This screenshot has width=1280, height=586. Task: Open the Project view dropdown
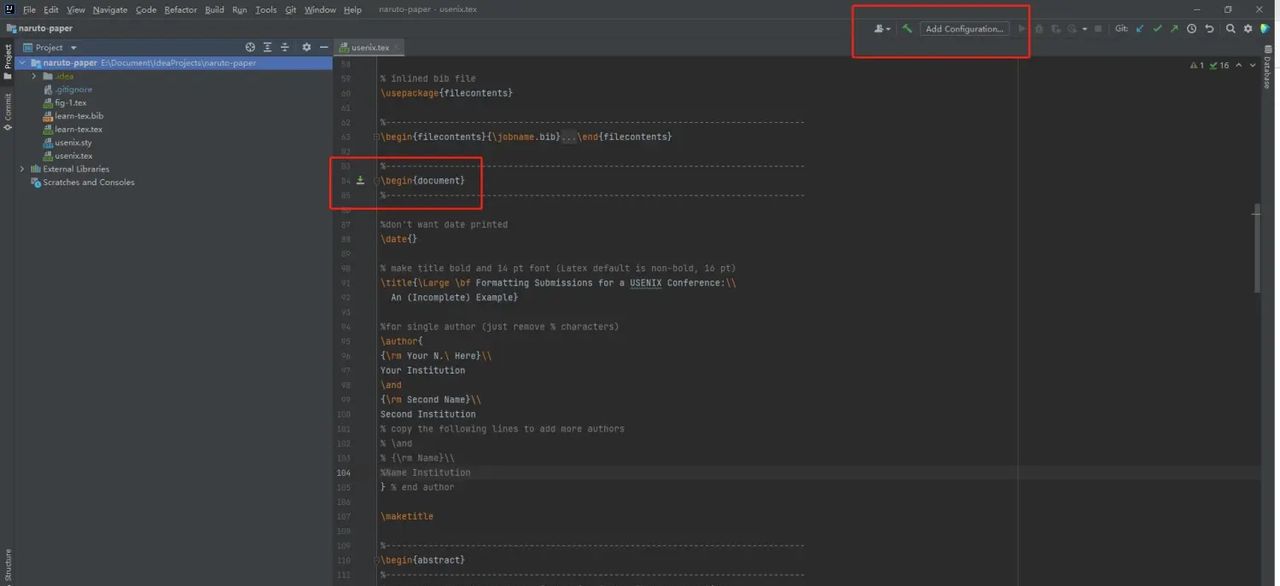click(x=58, y=46)
